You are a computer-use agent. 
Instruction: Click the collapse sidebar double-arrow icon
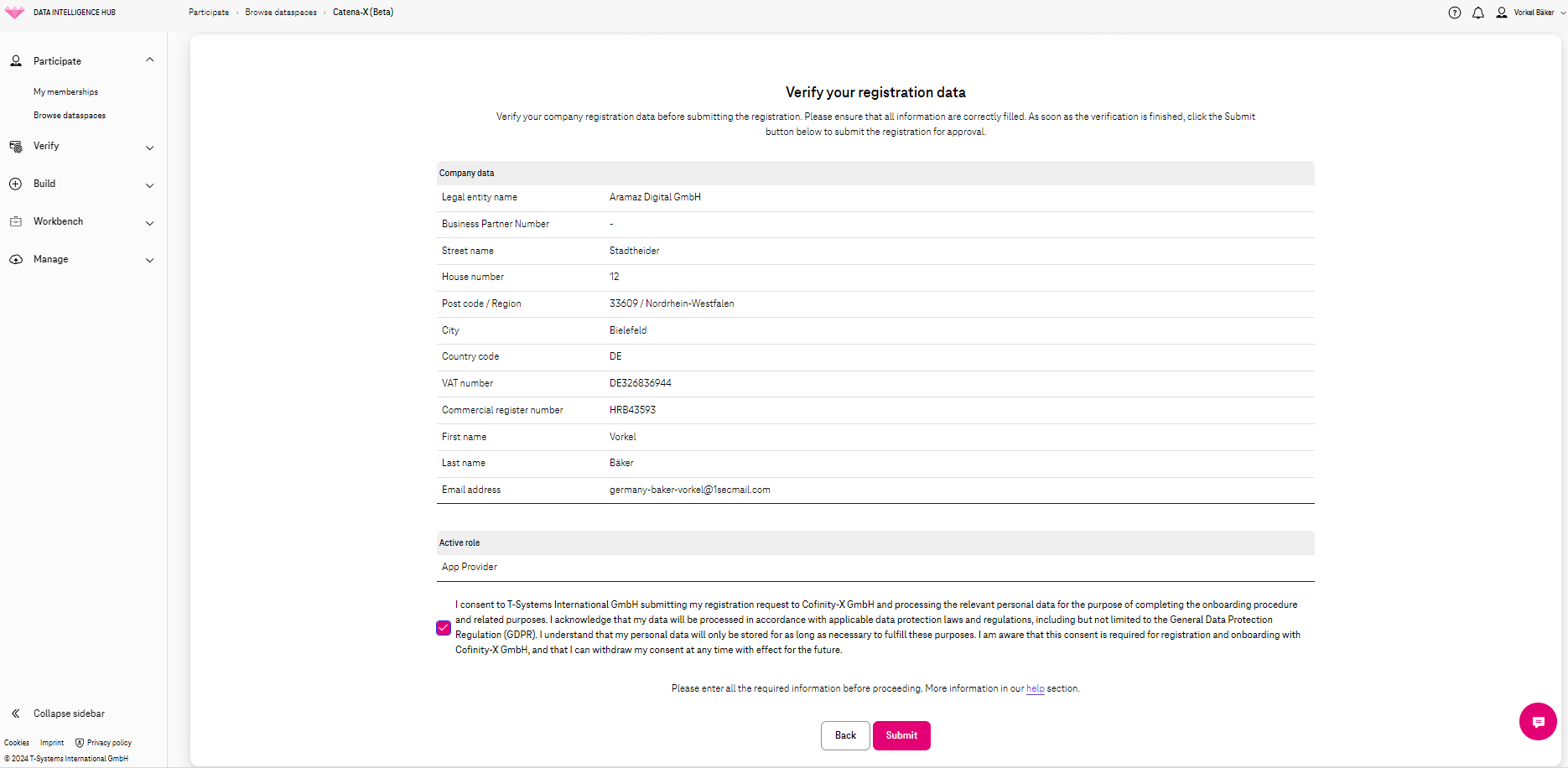[x=15, y=714]
